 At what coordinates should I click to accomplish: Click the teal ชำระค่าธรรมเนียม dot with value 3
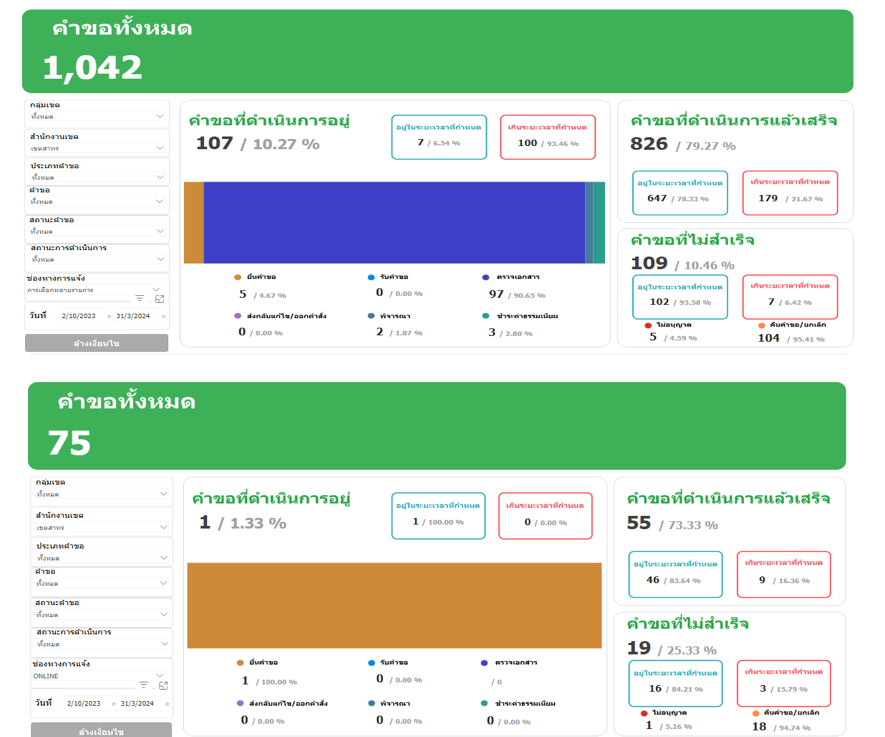(x=486, y=316)
